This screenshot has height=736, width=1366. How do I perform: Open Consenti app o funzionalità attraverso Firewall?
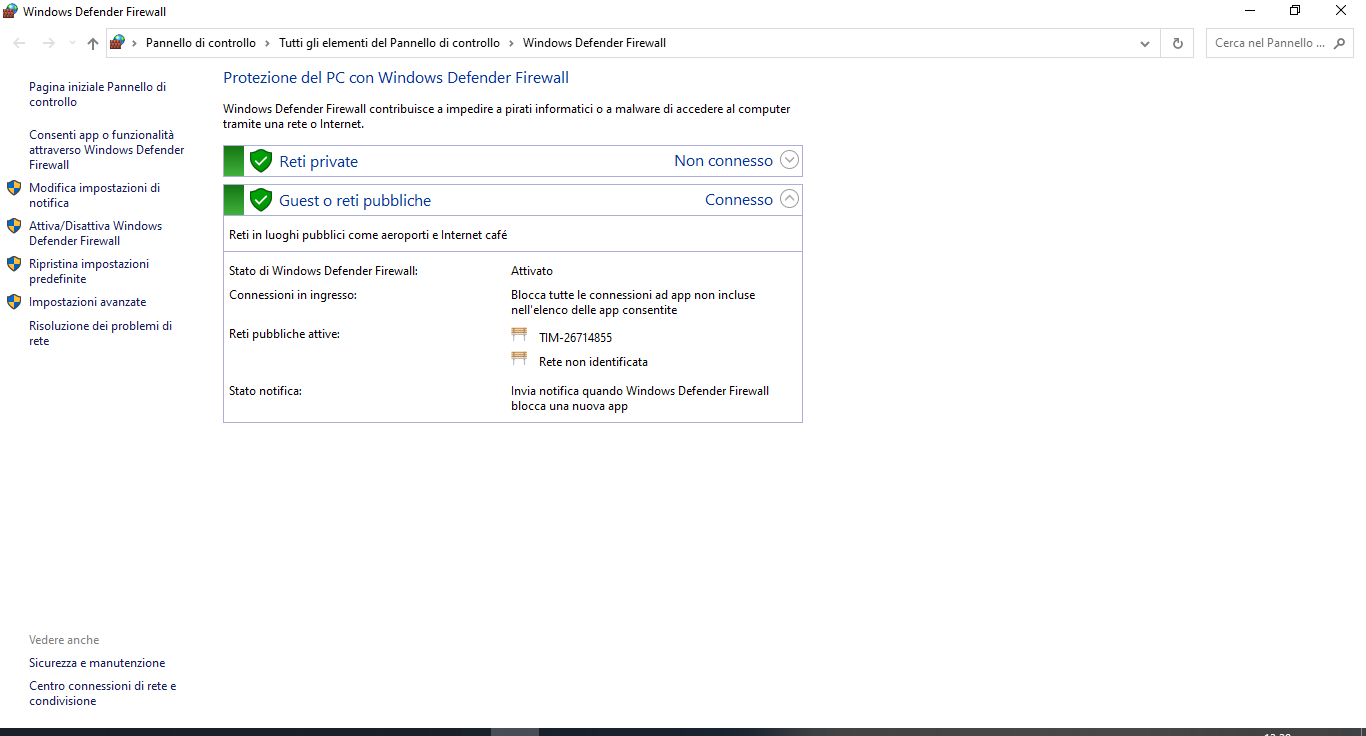click(x=107, y=150)
